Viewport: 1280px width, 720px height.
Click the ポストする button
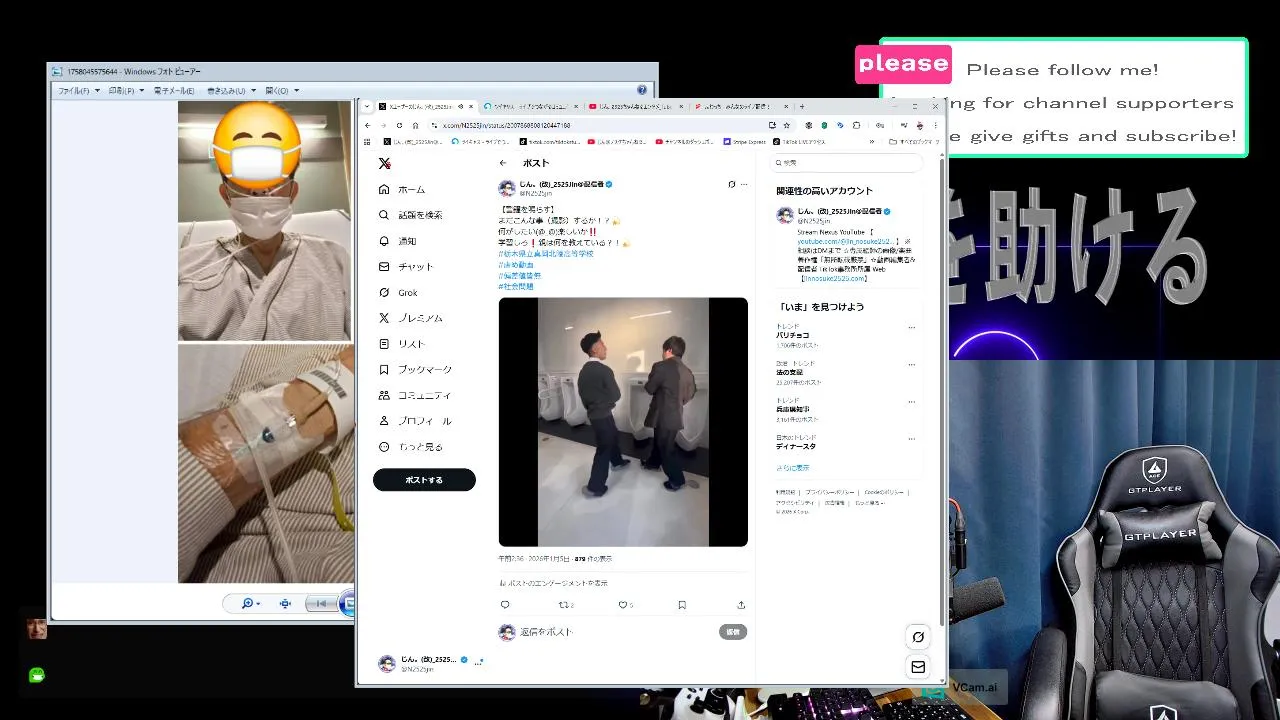[x=424, y=480]
